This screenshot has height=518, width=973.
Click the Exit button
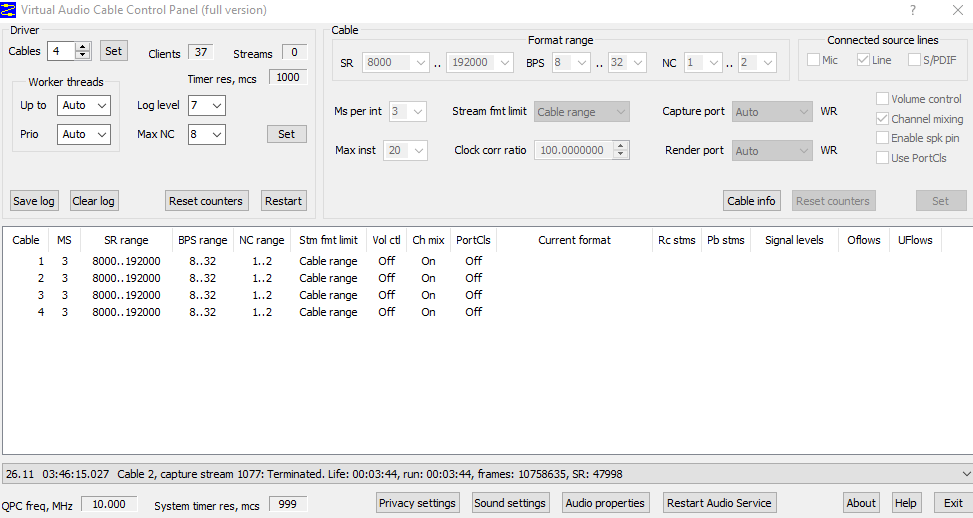tap(954, 503)
